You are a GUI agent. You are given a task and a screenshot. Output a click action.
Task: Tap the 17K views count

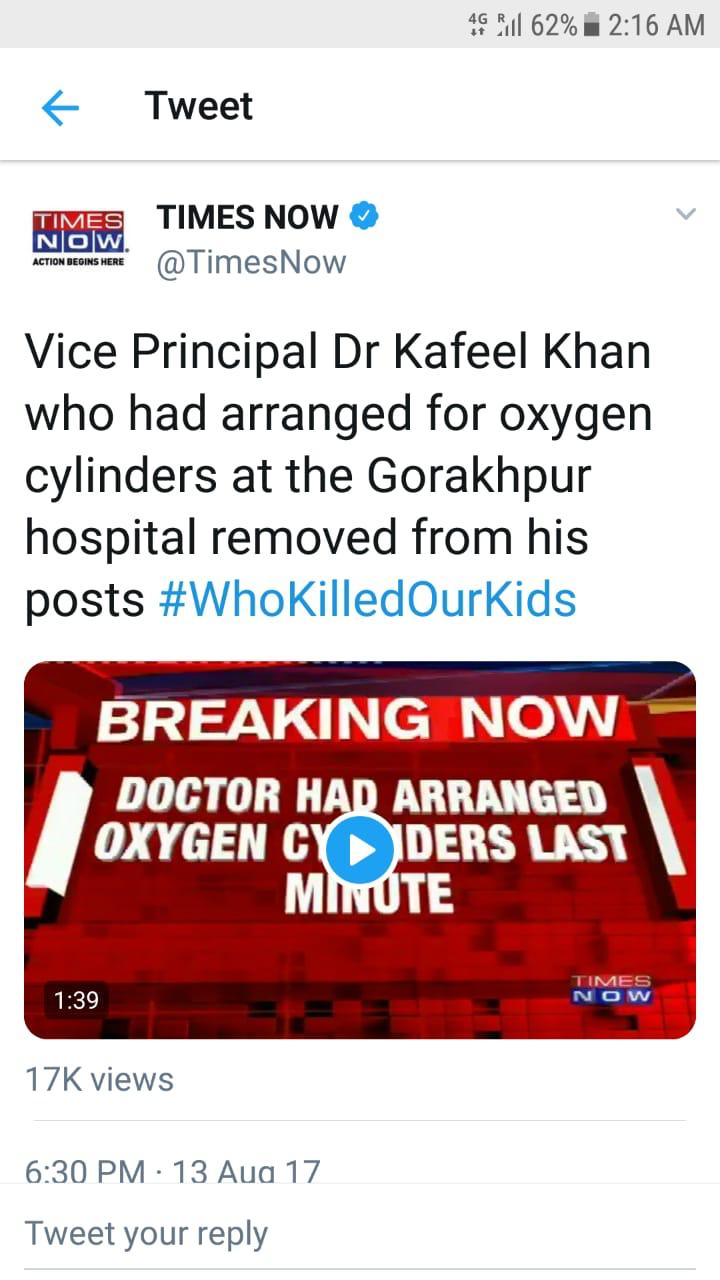point(99,1080)
